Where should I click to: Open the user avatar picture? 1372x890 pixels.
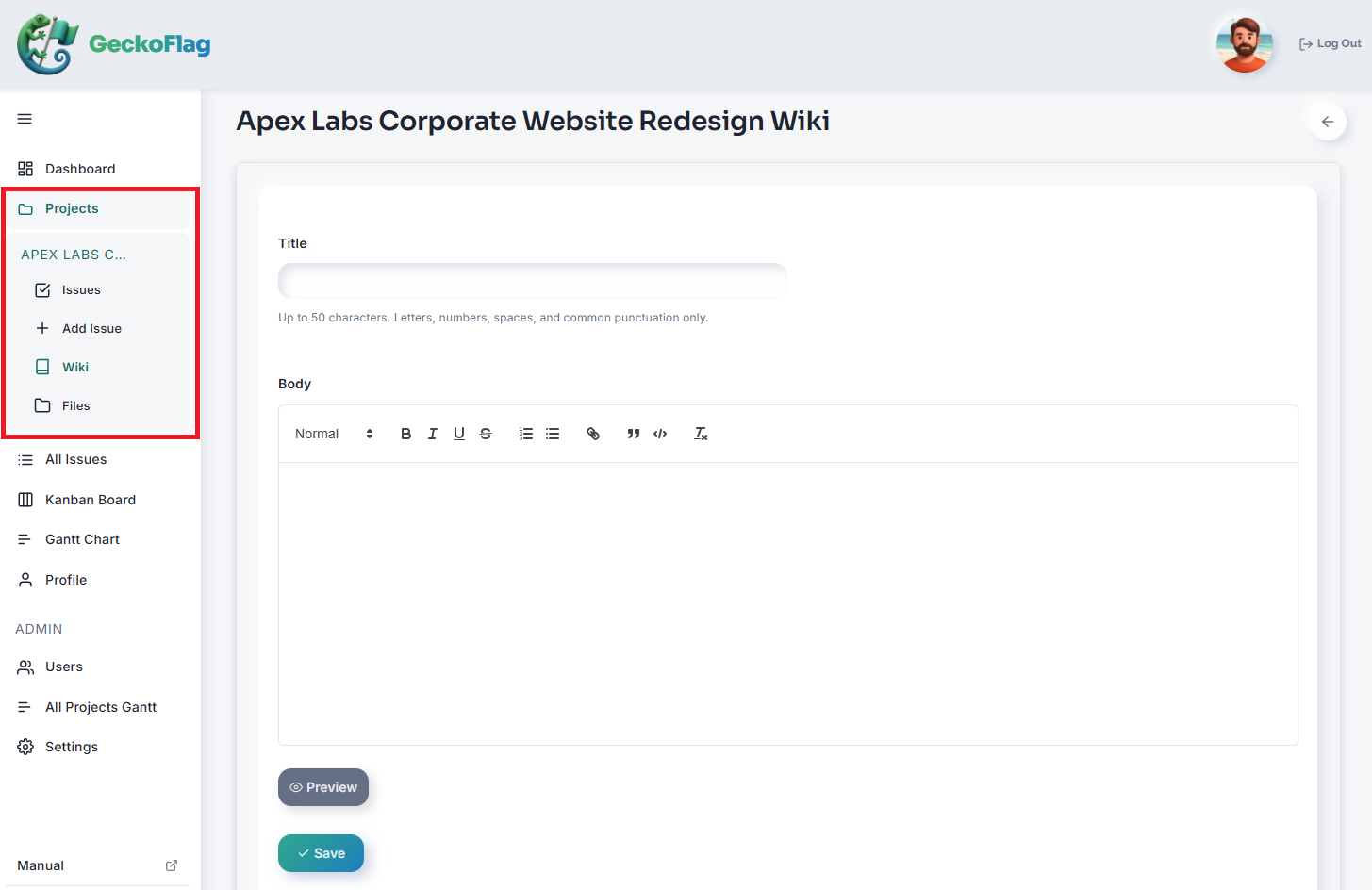[1245, 43]
